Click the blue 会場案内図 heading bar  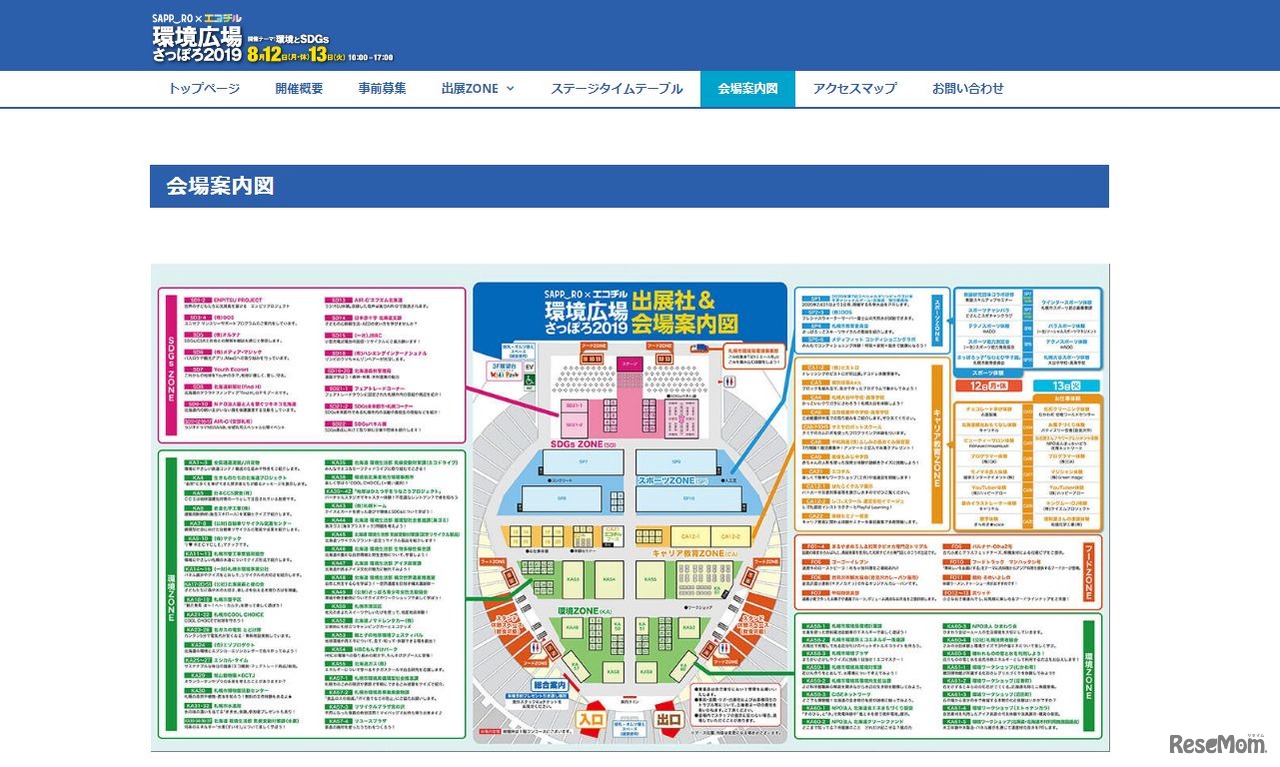pyautogui.click(x=629, y=186)
